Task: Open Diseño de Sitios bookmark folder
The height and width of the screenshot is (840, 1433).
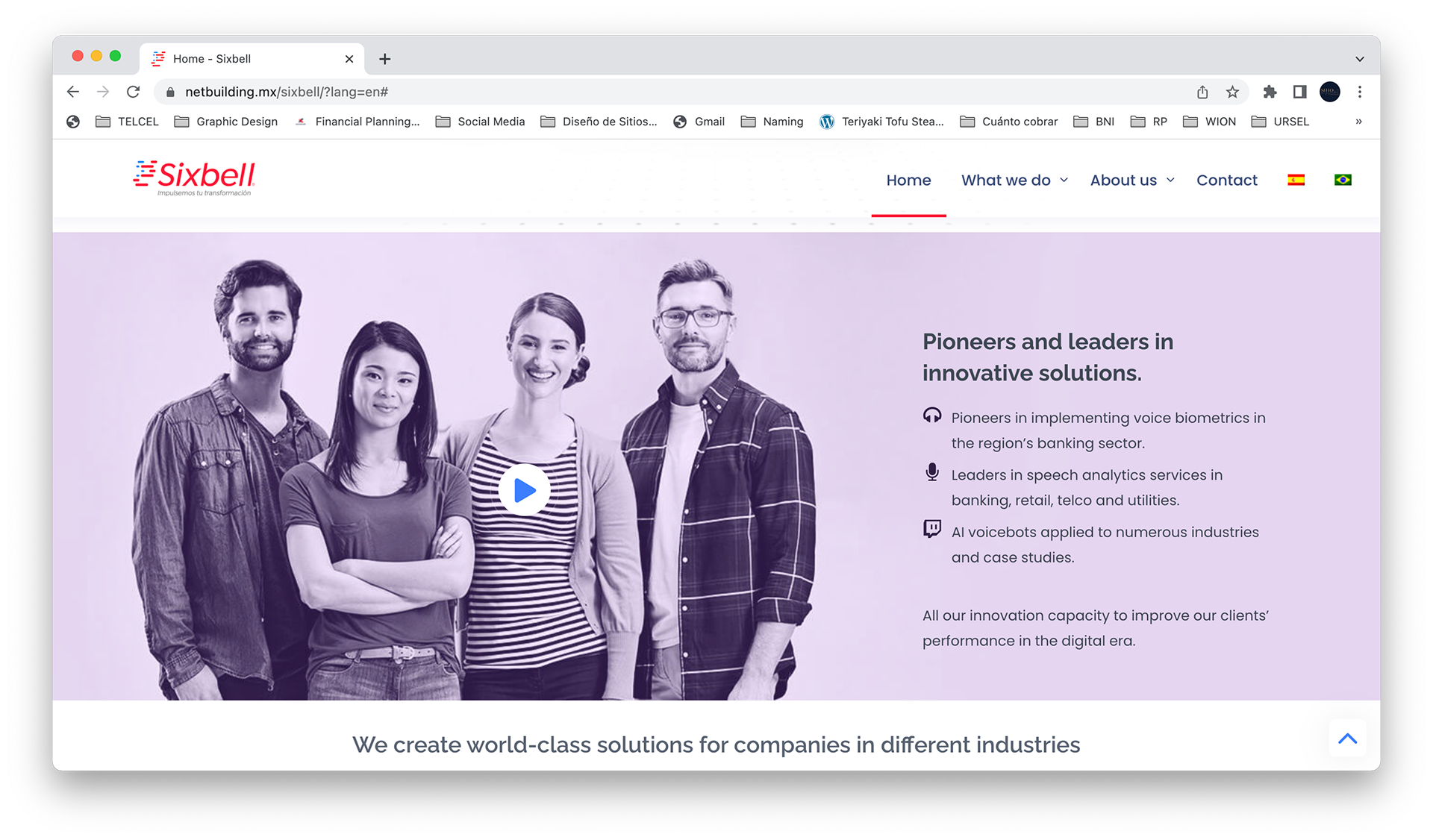Action: 599,122
